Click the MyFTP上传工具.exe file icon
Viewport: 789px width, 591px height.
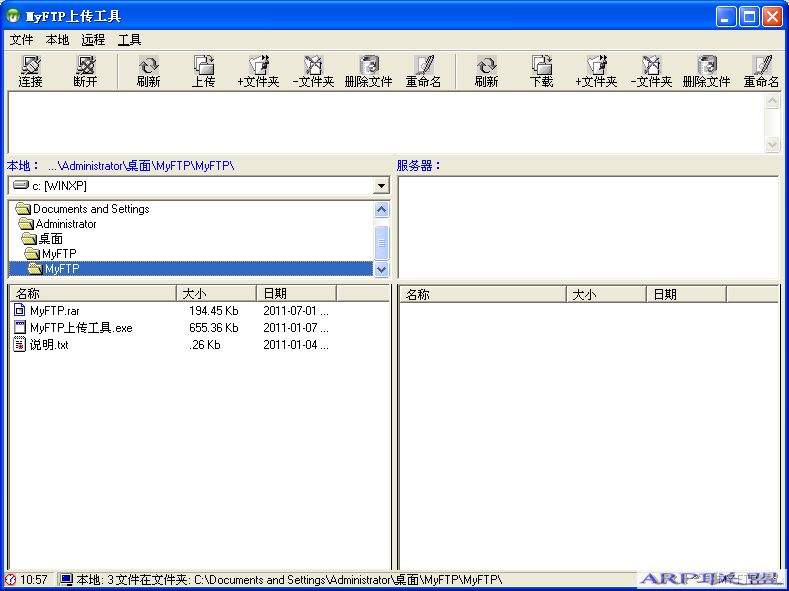click(20, 327)
